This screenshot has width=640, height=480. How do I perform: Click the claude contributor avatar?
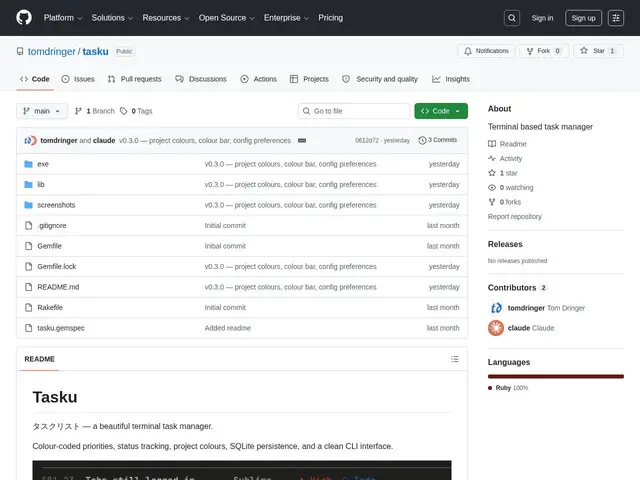click(496, 328)
